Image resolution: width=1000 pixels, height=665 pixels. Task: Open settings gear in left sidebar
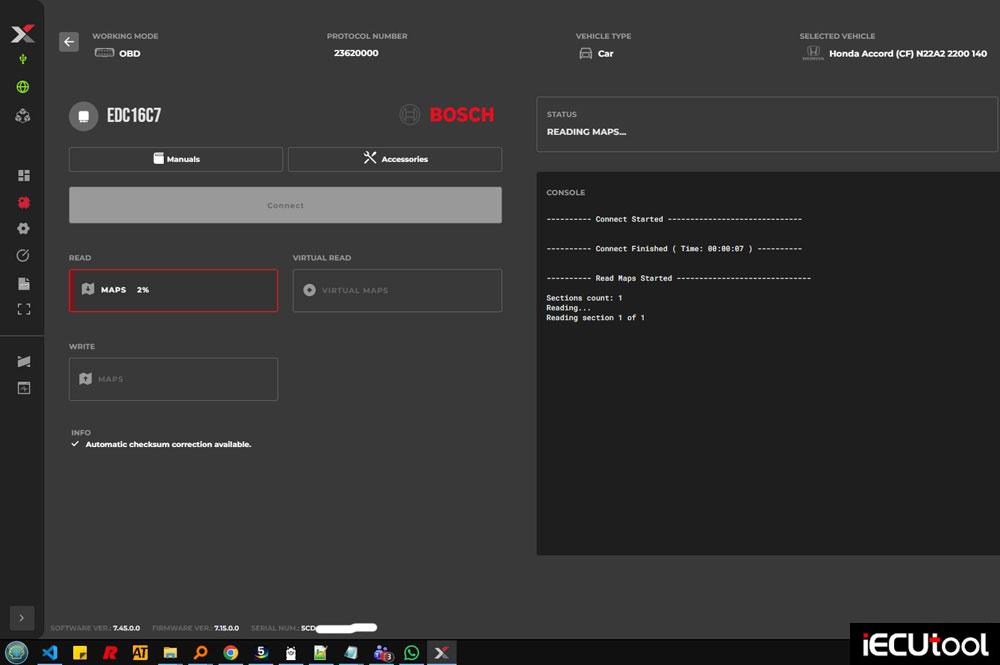23,229
